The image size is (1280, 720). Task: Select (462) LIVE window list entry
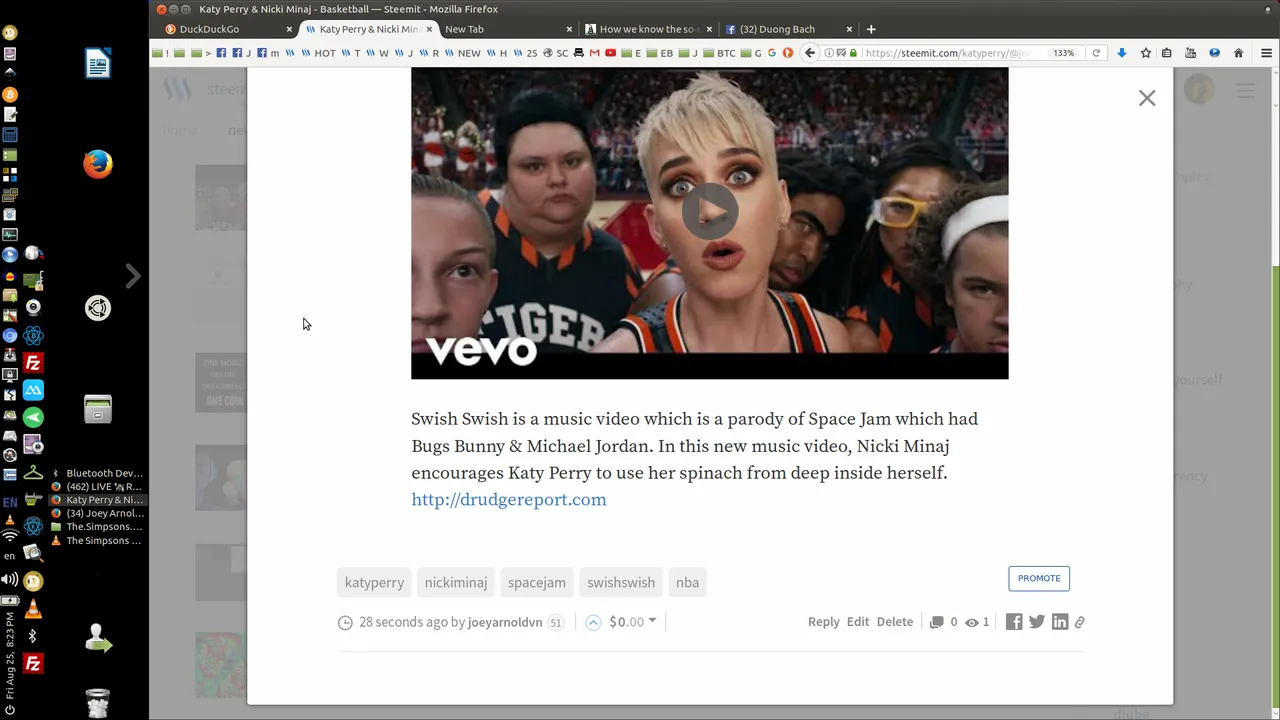[96, 486]
